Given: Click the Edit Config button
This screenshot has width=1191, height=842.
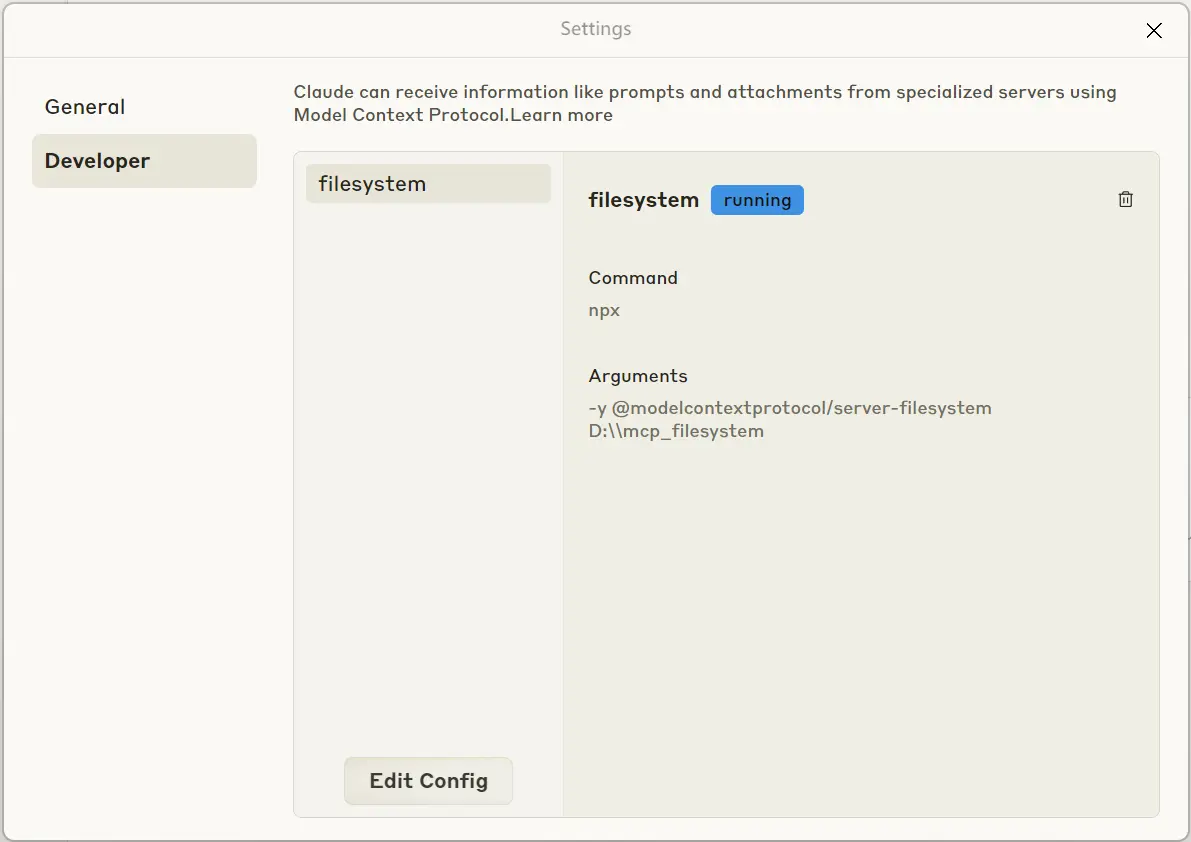Looking at the screenshot, I should [x=428, y=781].
